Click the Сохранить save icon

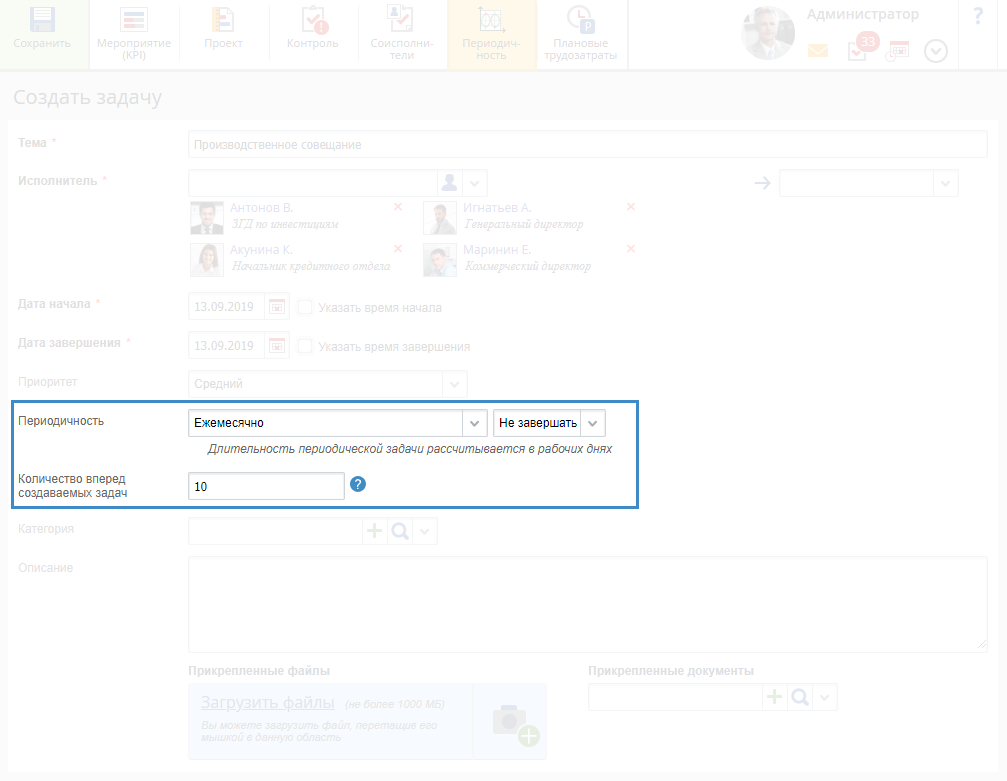coord(42,20)
